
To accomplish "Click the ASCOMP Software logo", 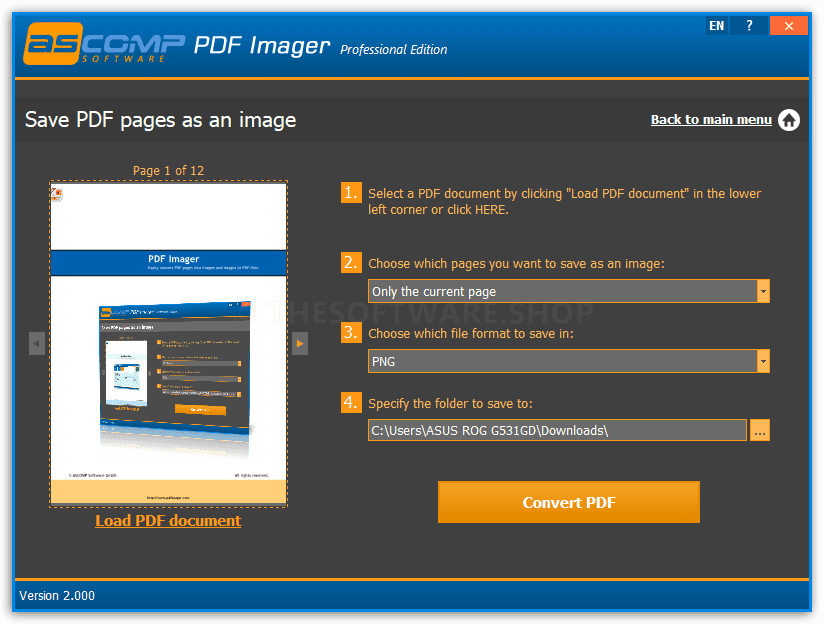I will [x=104, y=44].
